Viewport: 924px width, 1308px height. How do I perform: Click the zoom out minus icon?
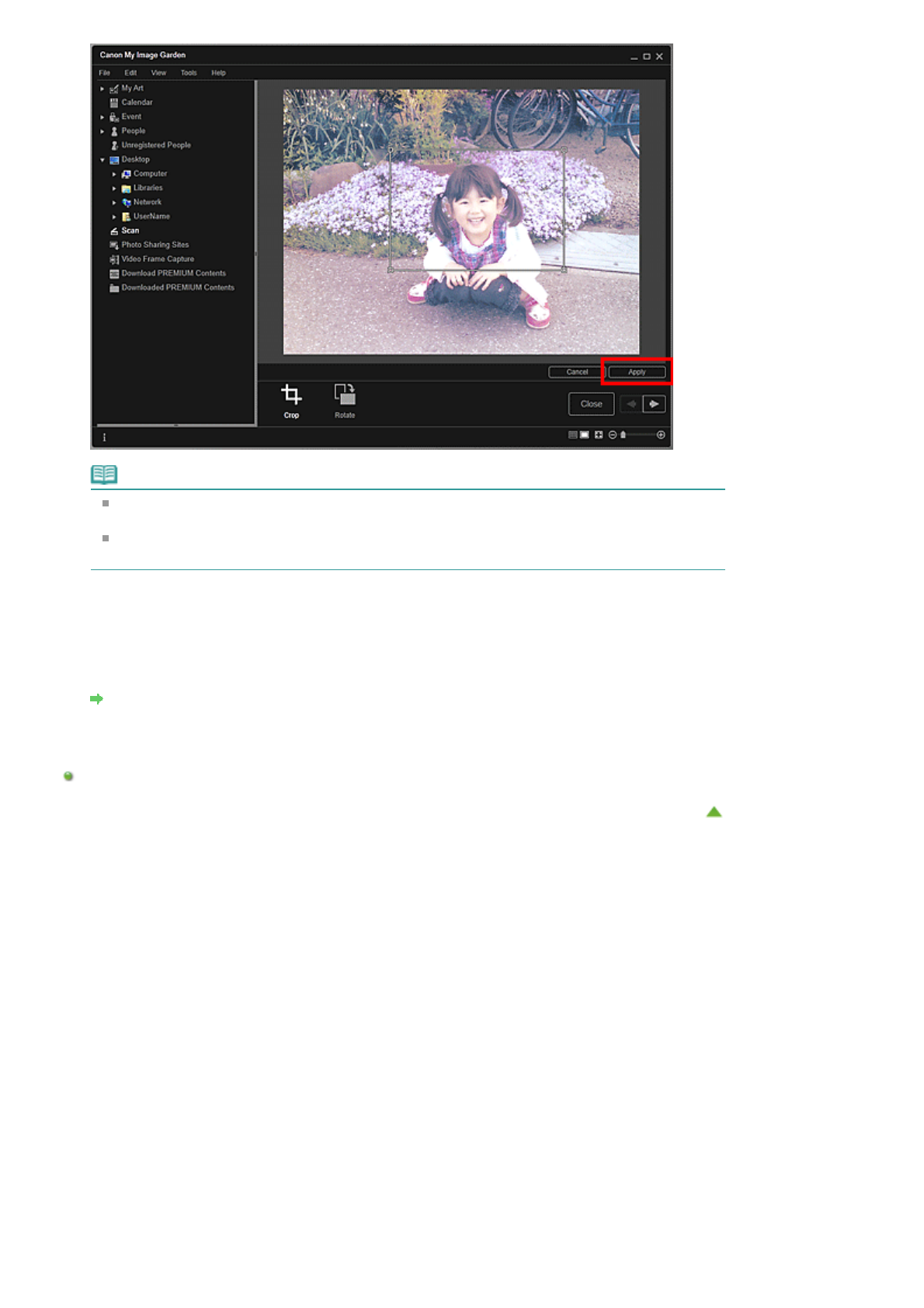(x=613, y=435)
